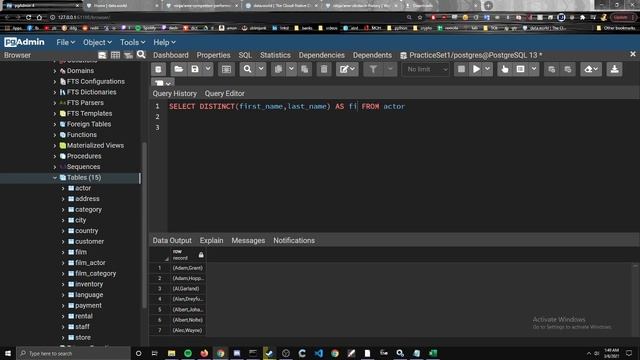Open the Edit pencil dropdown menu

pos(347,69)
